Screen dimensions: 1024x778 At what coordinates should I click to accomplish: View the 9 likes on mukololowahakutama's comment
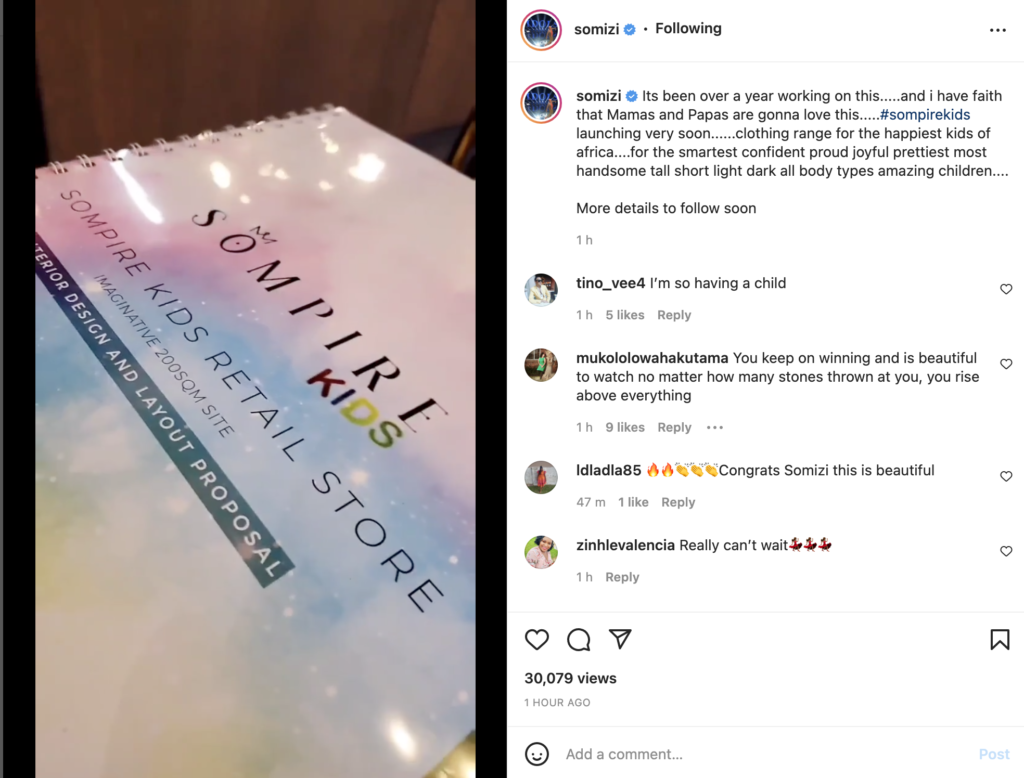pyautogui.click(x=624, y=427)
